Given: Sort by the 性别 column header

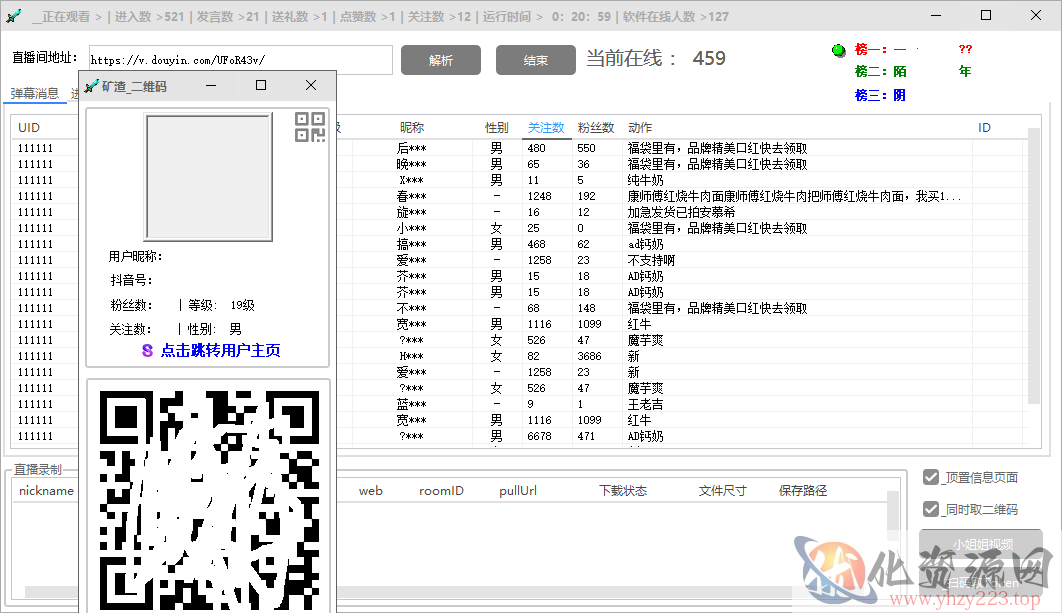Looking at the screenshot, I should [496, 127].
